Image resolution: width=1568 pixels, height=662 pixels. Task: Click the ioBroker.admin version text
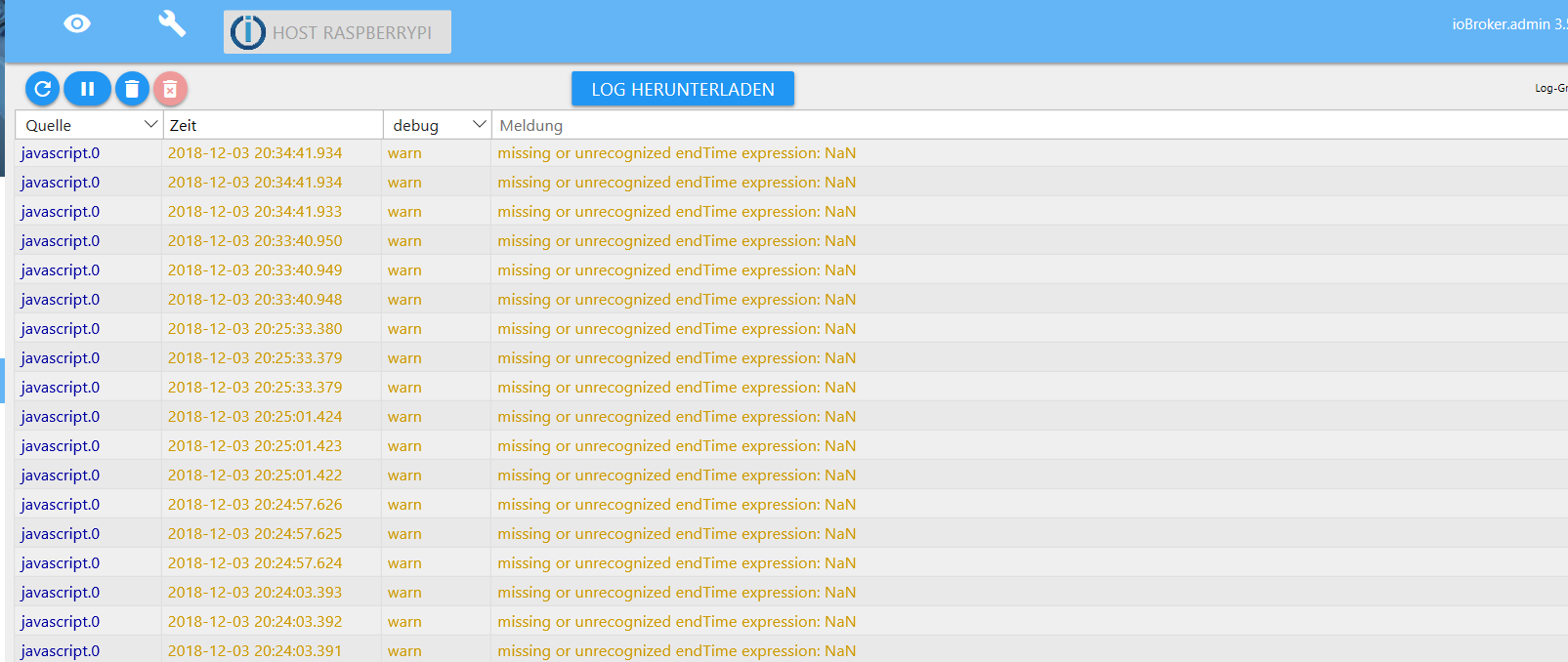point(1508,24)
